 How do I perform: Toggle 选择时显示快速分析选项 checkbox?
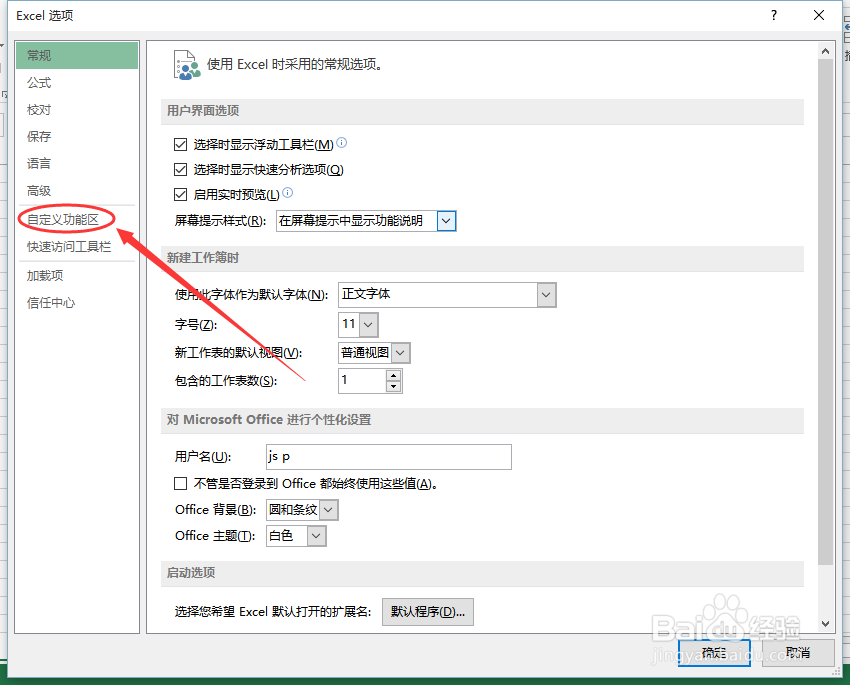(181, 170)
